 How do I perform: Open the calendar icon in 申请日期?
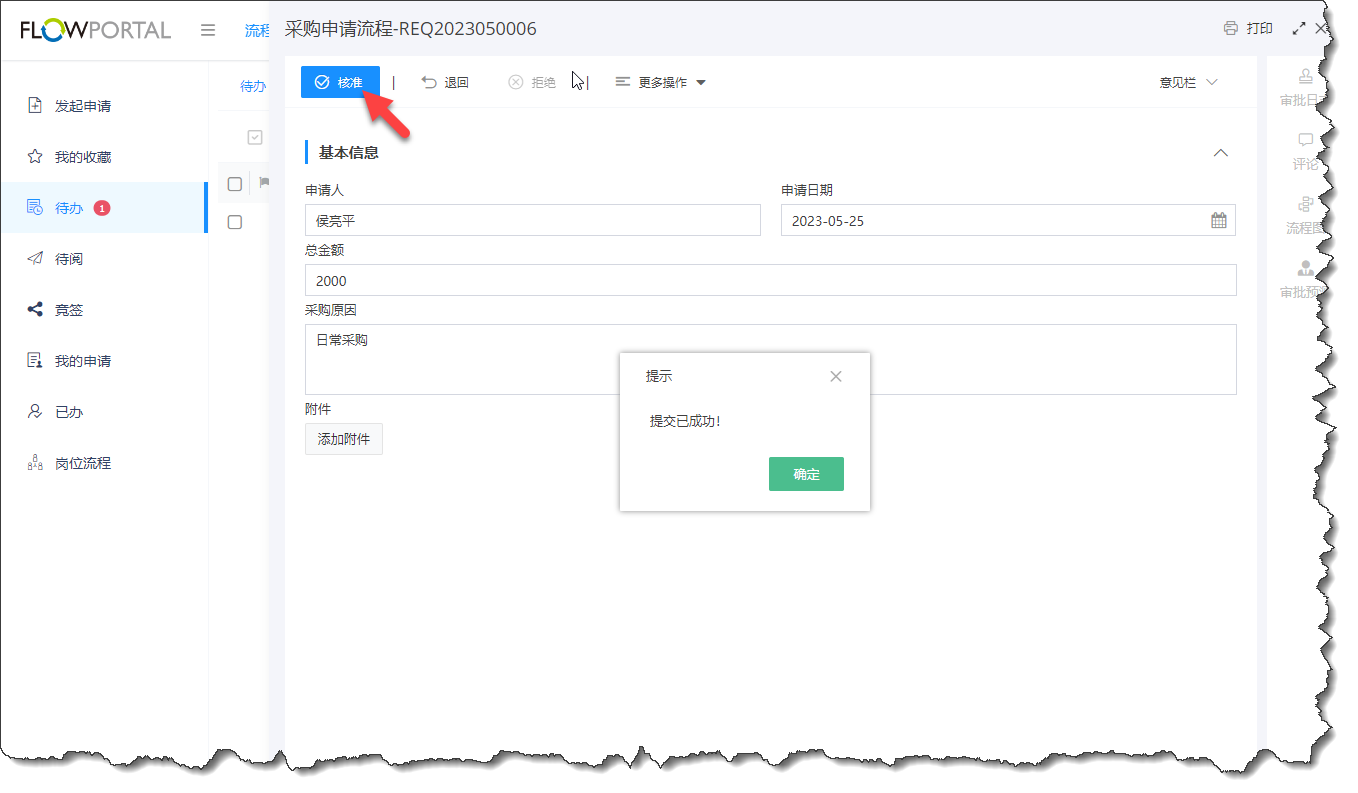click(x=1219, y=221)
